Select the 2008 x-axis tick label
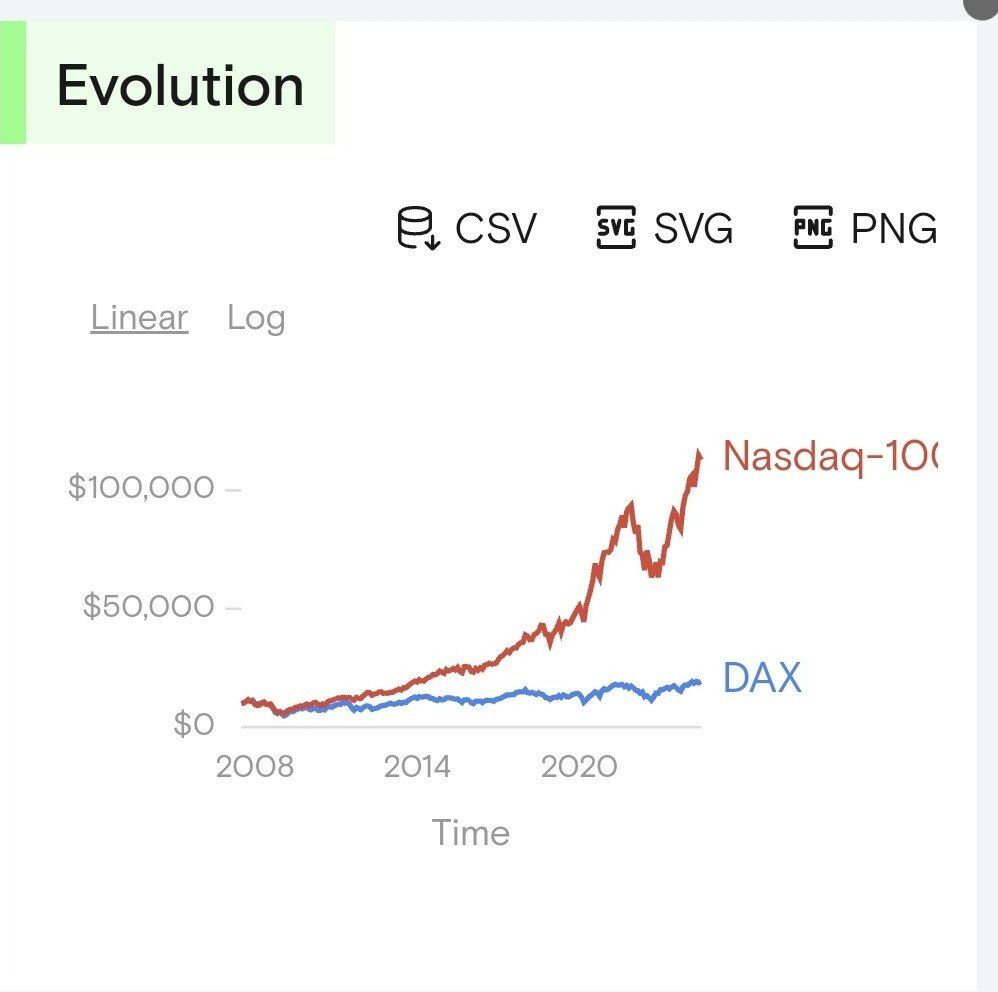 point(255,767)
